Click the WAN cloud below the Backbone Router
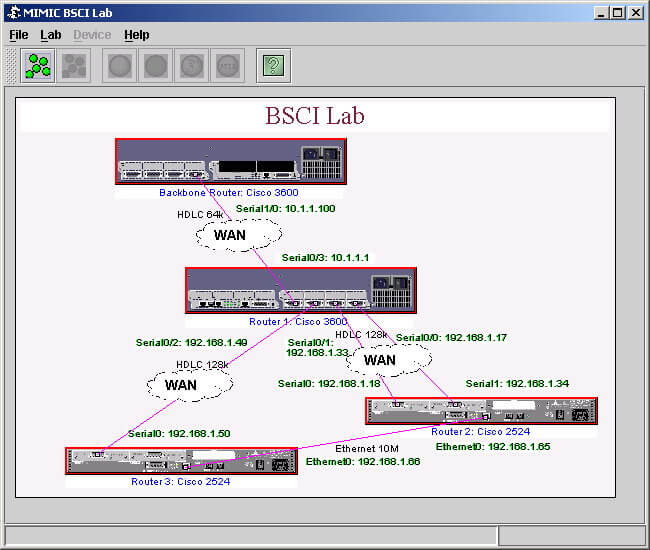Screen dimensions: 650x550 [239, 235]
